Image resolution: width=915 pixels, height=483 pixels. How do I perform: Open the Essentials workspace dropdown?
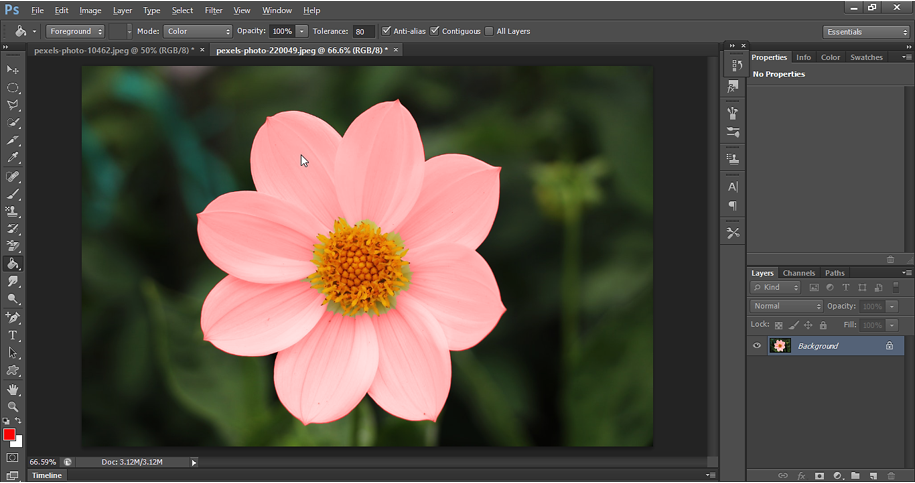pyautogui.click(x=866, y=31)
